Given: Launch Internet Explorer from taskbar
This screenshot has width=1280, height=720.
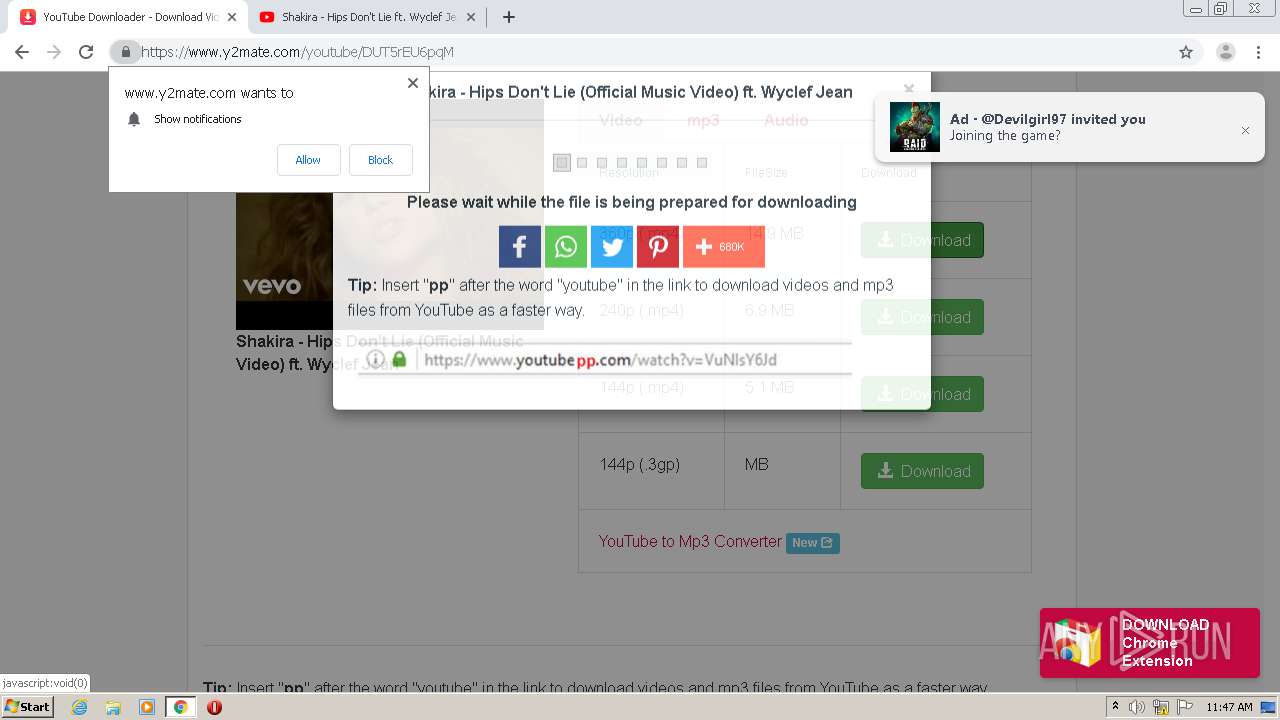Looking at the screenshot, I should coord(79,707).
